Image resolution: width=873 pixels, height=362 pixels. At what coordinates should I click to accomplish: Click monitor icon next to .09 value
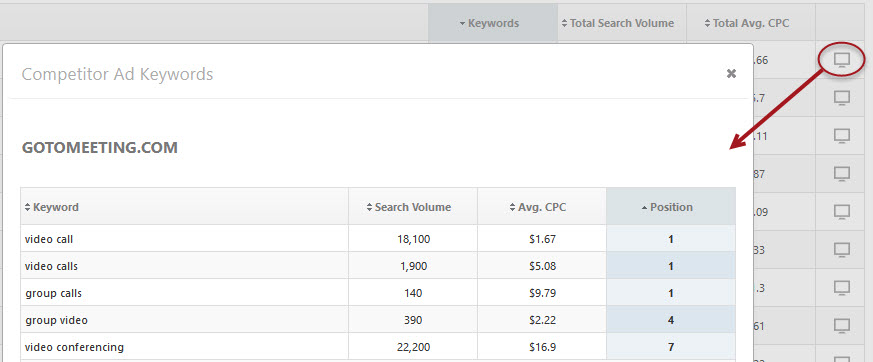842,212
